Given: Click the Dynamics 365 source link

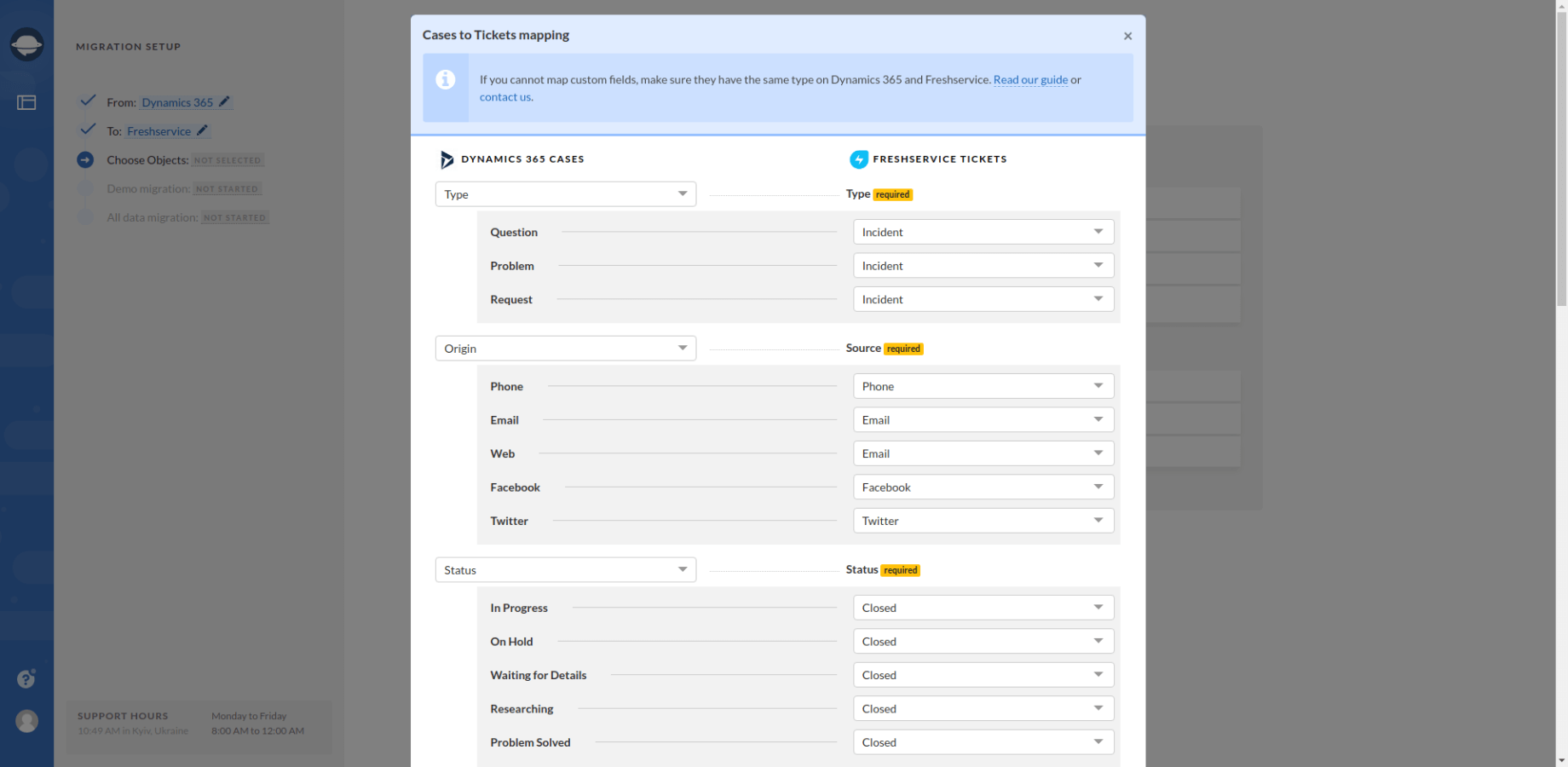Looking at the screenshot, I should [177, 102].
